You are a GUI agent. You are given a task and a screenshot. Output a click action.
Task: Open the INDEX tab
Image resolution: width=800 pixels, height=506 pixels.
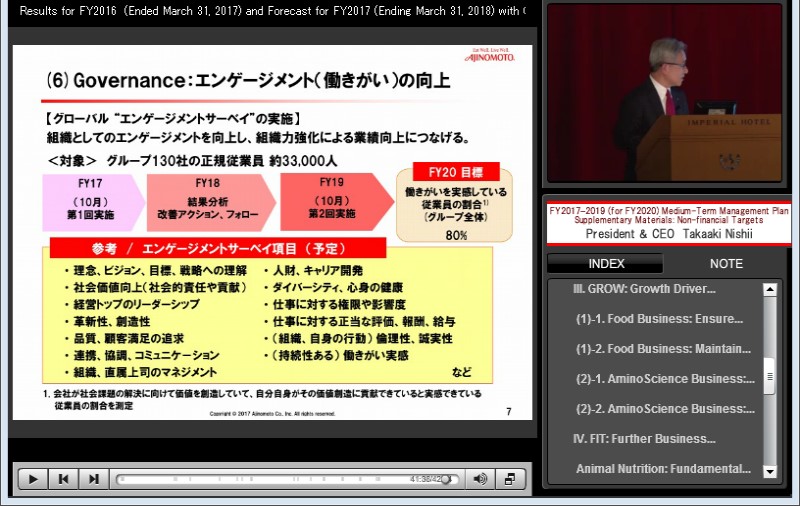point(606,264)
